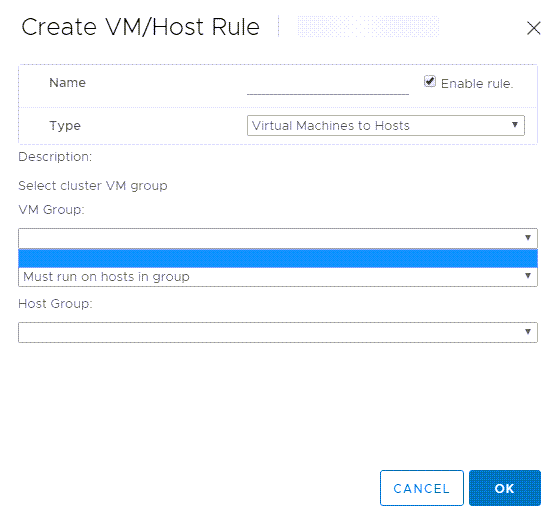Select the blue highlighted blank VM group option
The height and width of the screenshot is (526, 558).
click(x=278, y=258)
